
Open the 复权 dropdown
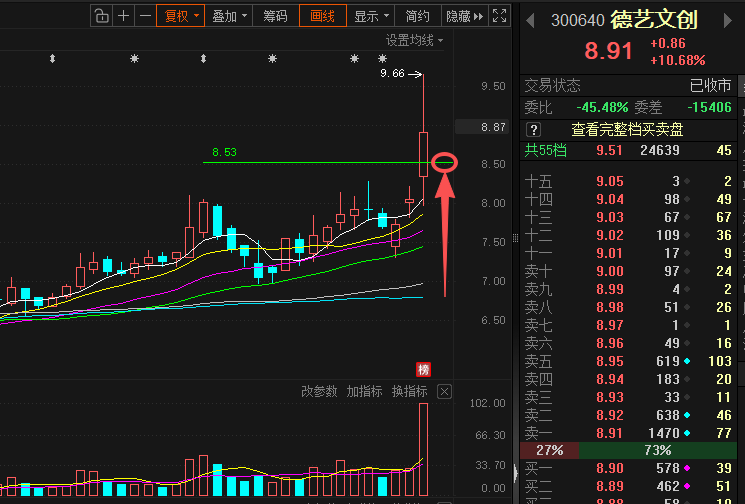181,16
